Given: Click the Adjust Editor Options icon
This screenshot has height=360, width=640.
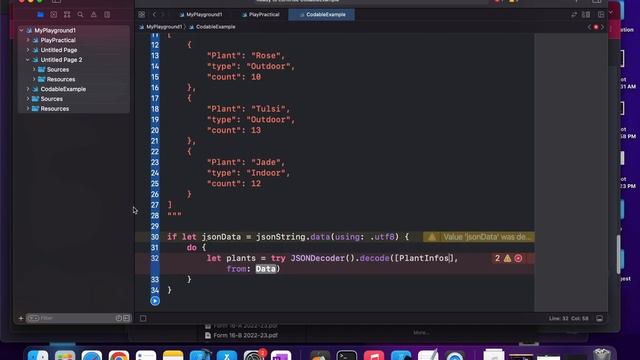Looking at the screenshot, I should [586, 15].
